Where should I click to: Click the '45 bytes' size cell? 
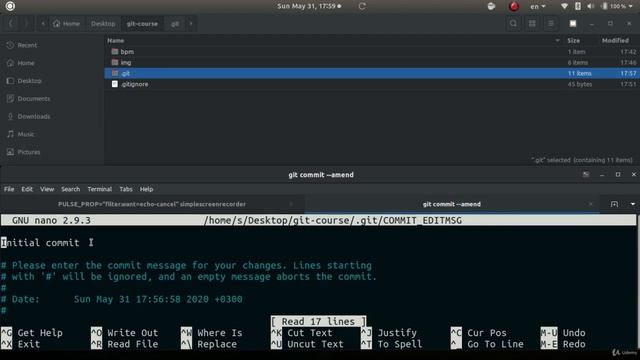(x=580, y=84)
